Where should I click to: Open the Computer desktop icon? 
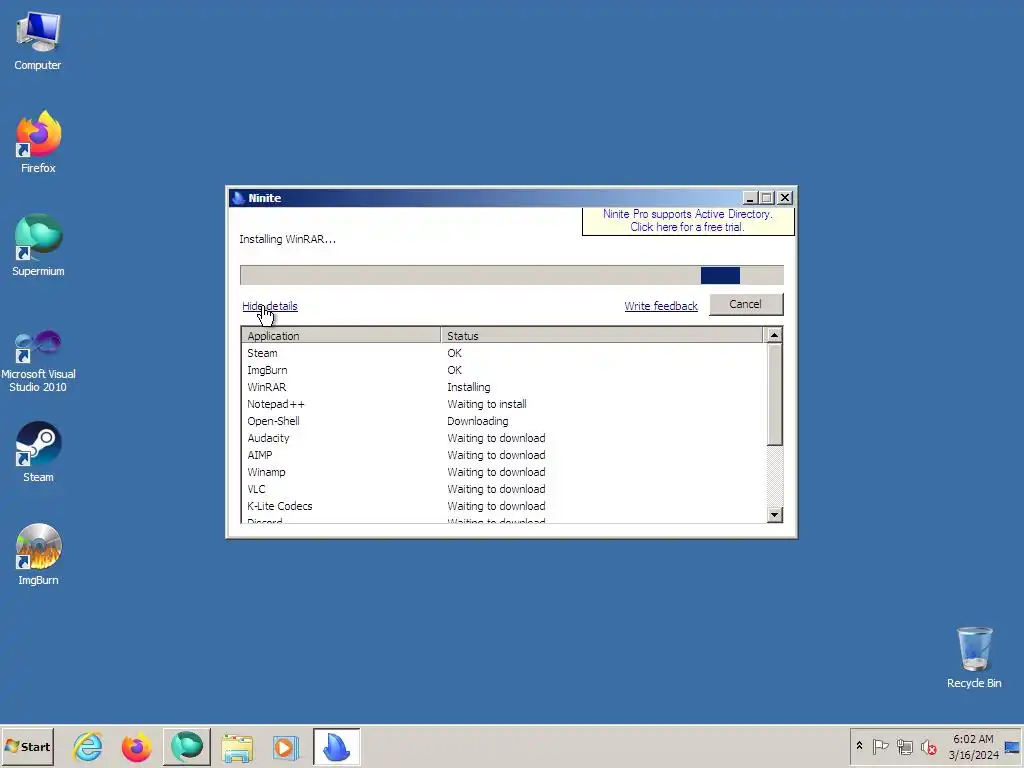point(38,40)
